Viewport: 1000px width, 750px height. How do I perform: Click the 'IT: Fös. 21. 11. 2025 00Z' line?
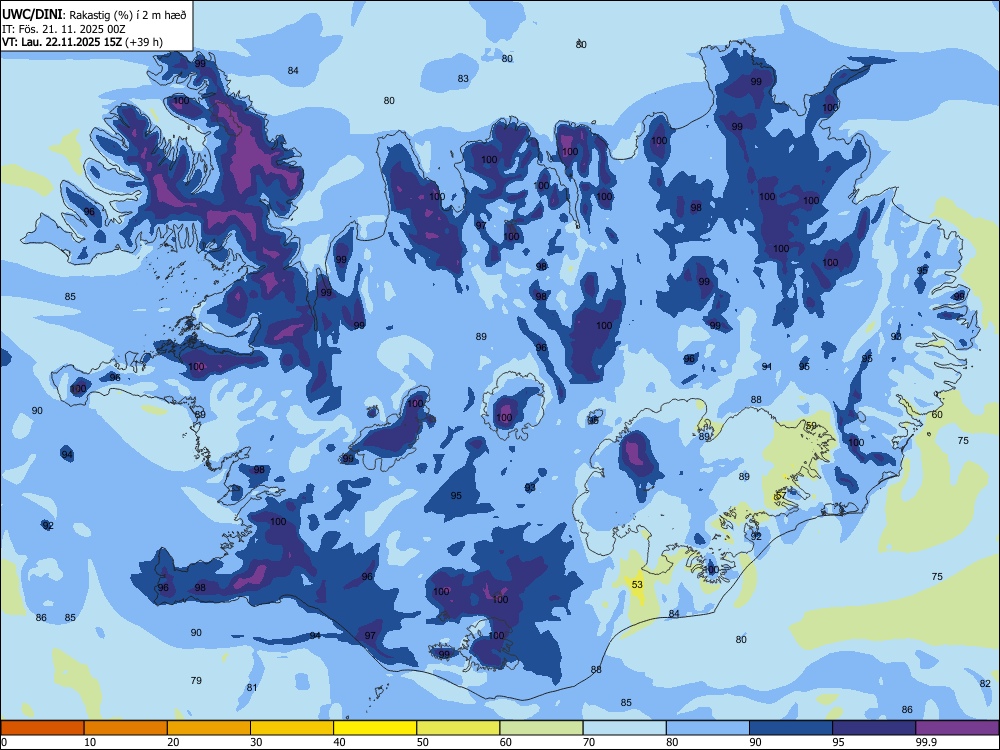(x=63, y=29)
